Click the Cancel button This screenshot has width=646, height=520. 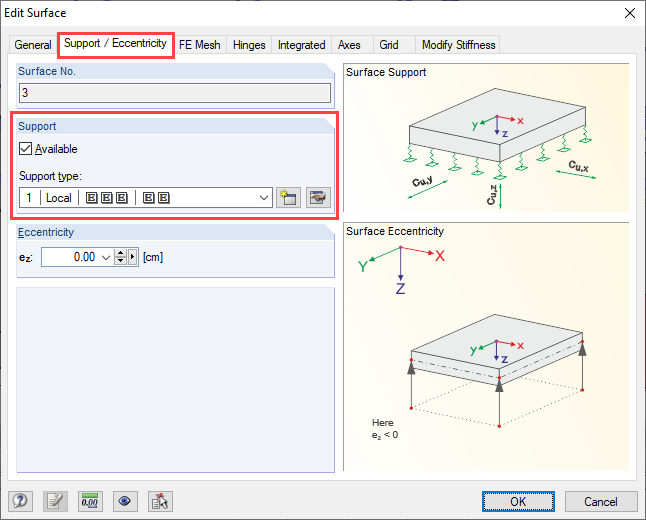(x=600, y=501)
